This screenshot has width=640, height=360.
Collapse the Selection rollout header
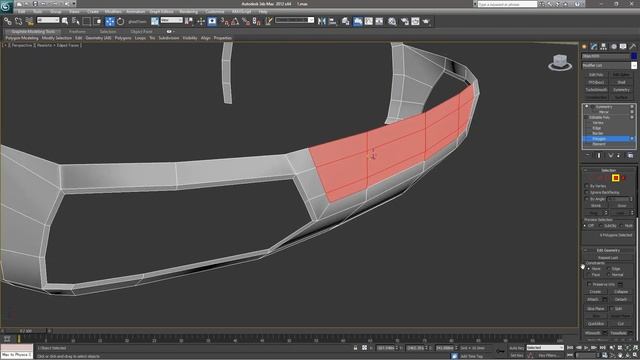608,170
